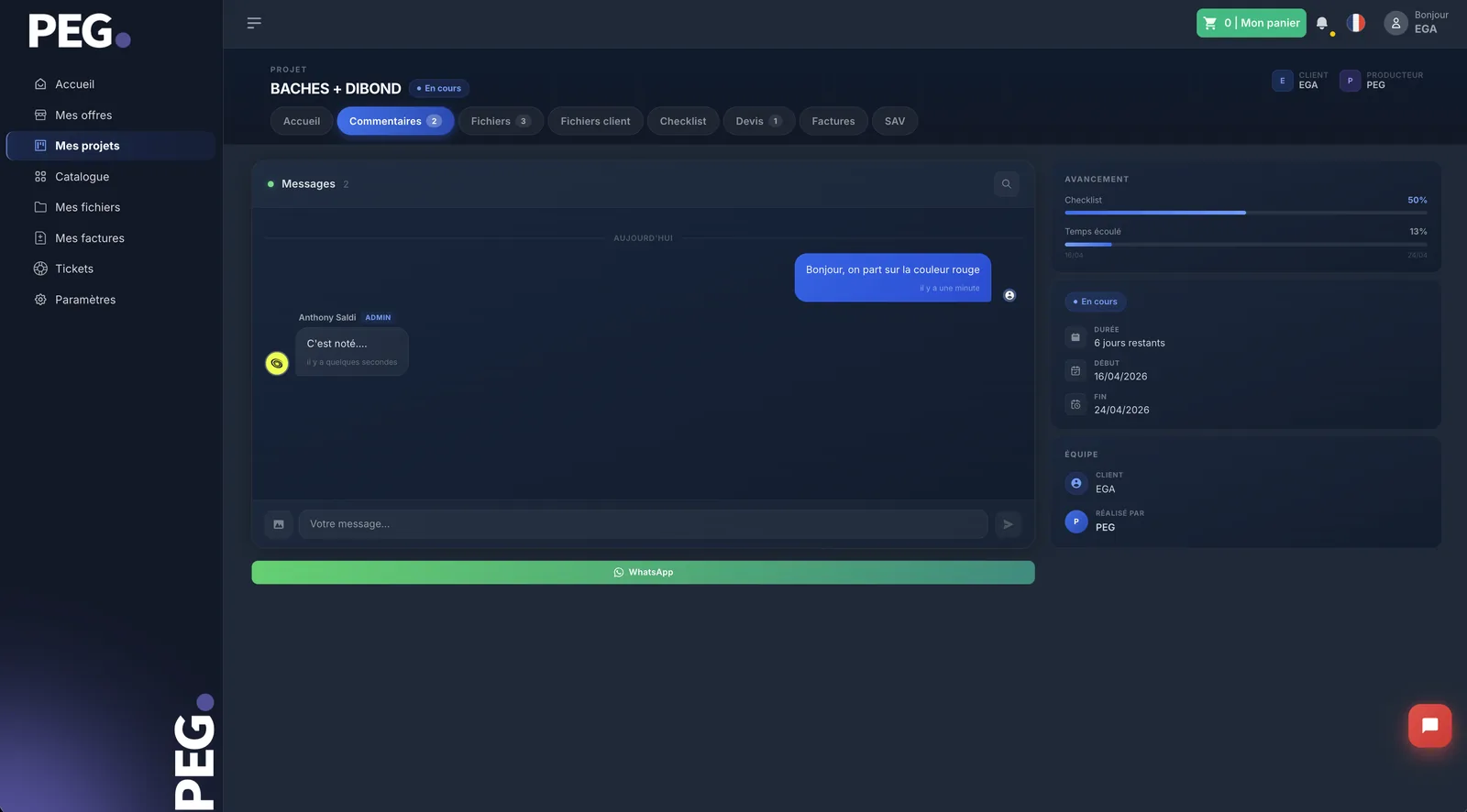Open the red chat bubble widget

(x=1429, y=726)
